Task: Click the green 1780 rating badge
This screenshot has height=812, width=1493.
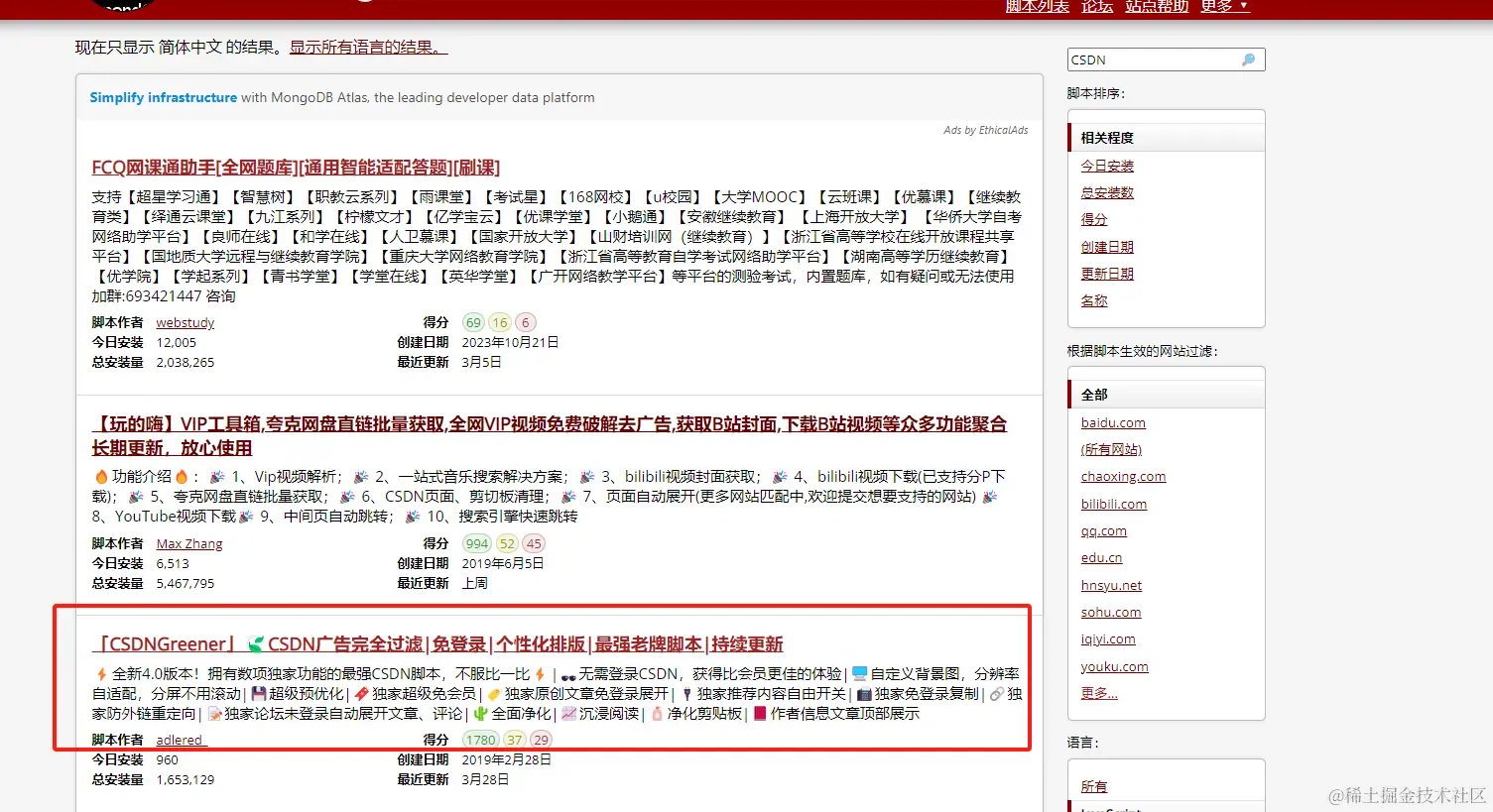Action: pyautogui.click(x=481, y=740)
